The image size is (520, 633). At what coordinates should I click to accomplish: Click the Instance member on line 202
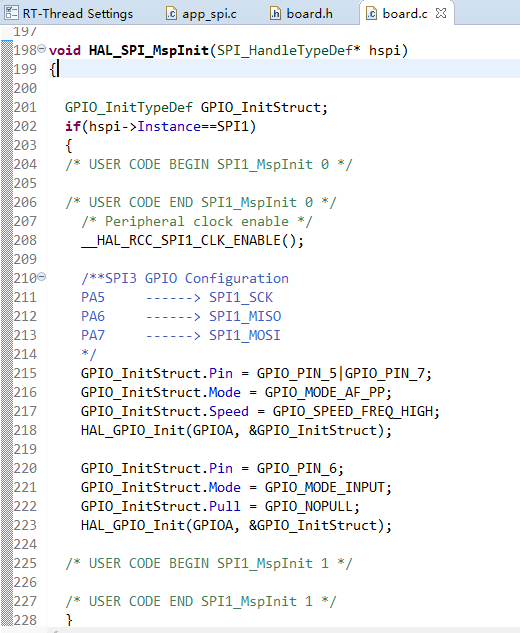(x=169, y=126)
